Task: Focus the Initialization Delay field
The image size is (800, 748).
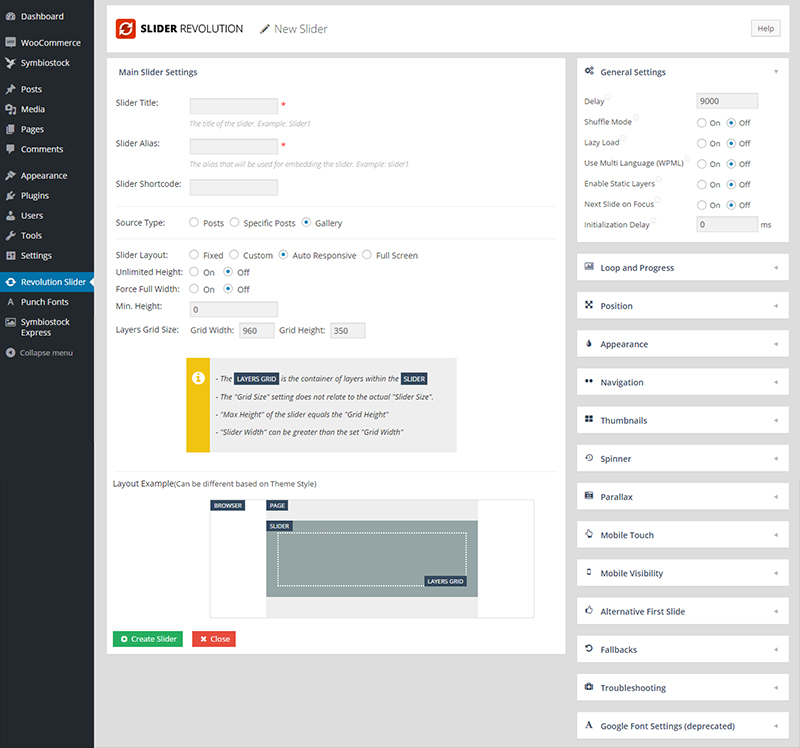Action: pos(727,225)
